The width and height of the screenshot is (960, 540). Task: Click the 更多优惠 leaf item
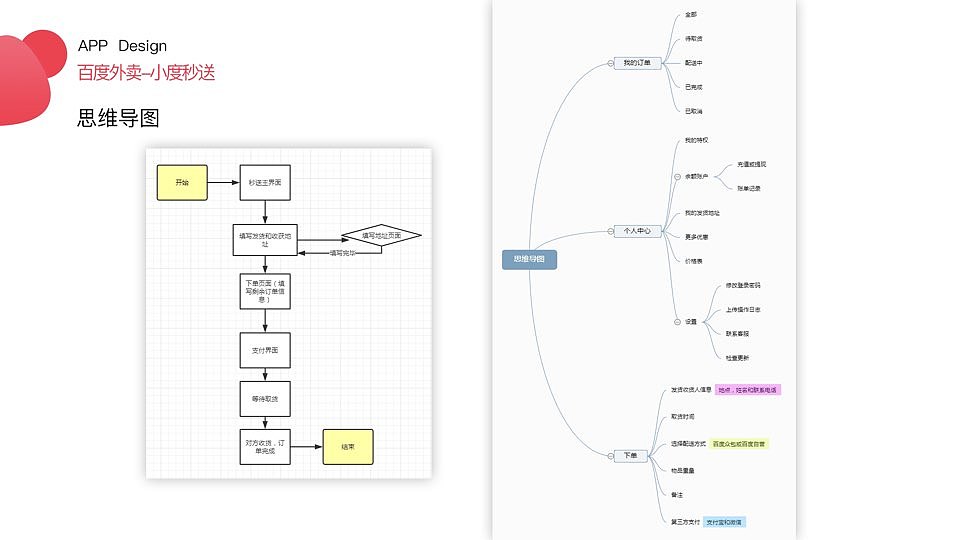tap(697, 237)
